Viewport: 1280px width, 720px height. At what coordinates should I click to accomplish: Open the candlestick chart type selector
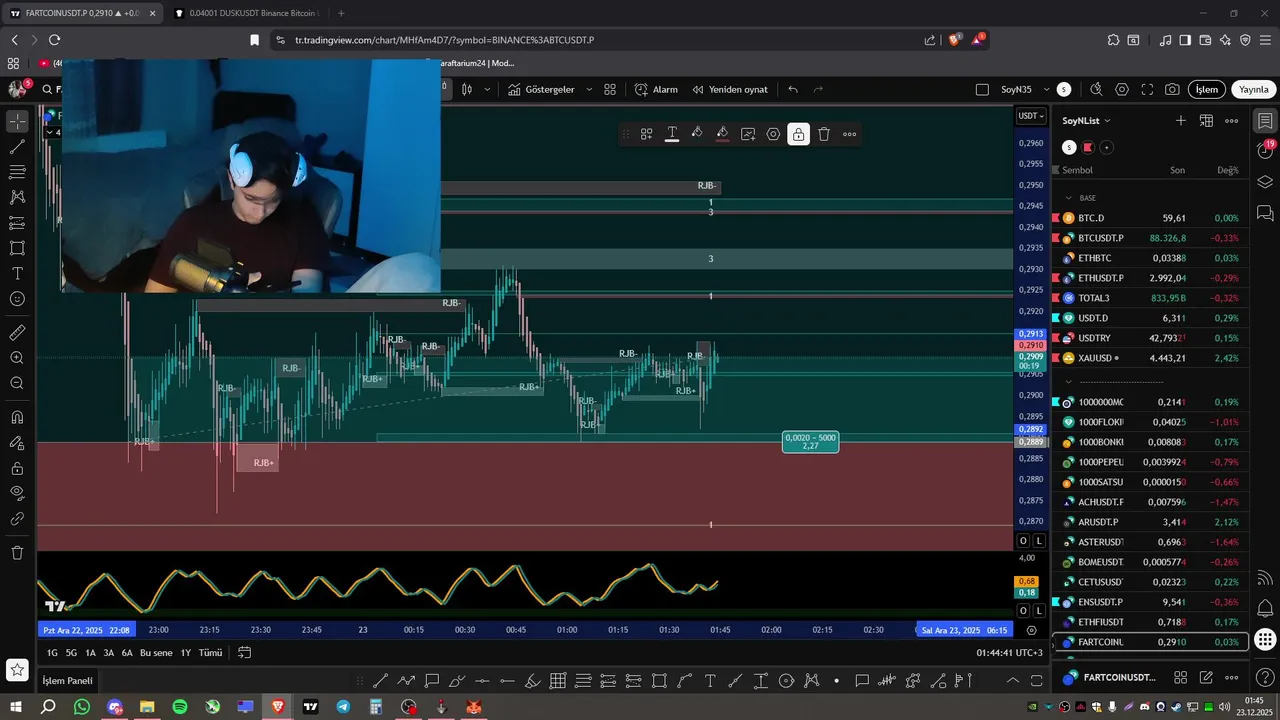tap(467, 89)
